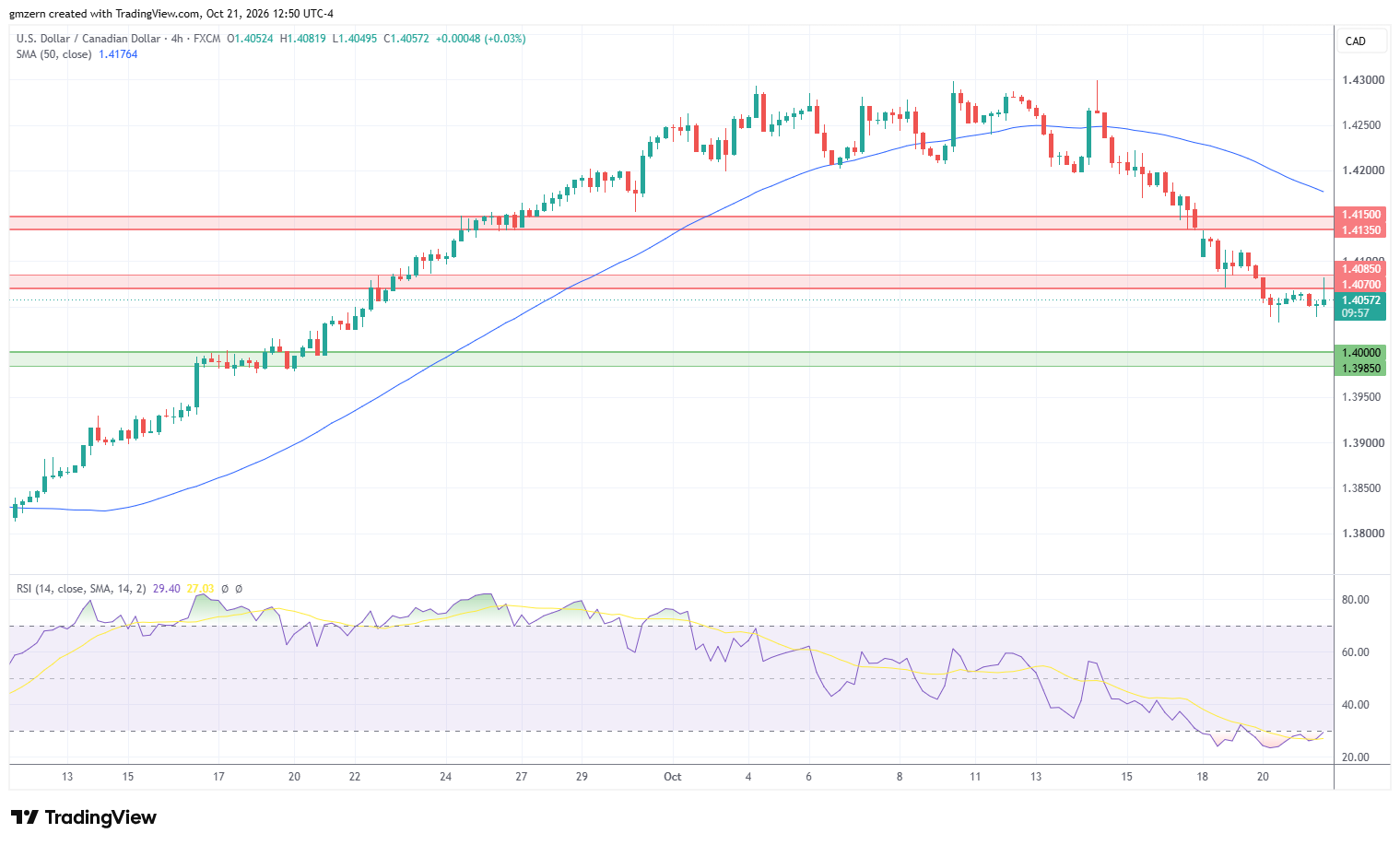Click the high price H1.40819
This screenshot has height=845, width=1400.
click(302, 39)
